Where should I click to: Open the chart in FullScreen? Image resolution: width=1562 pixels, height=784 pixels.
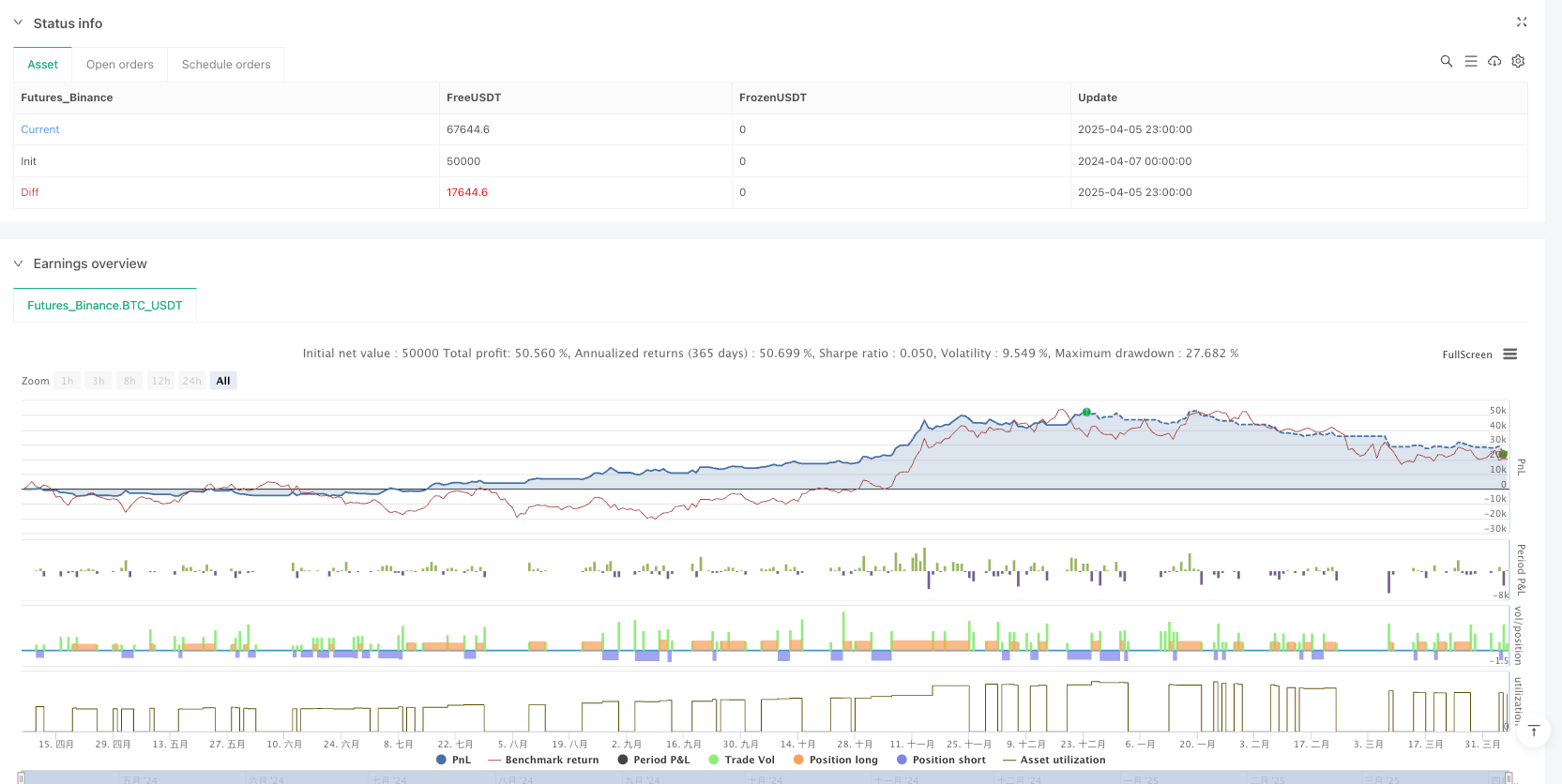(x=1467, y=354)
